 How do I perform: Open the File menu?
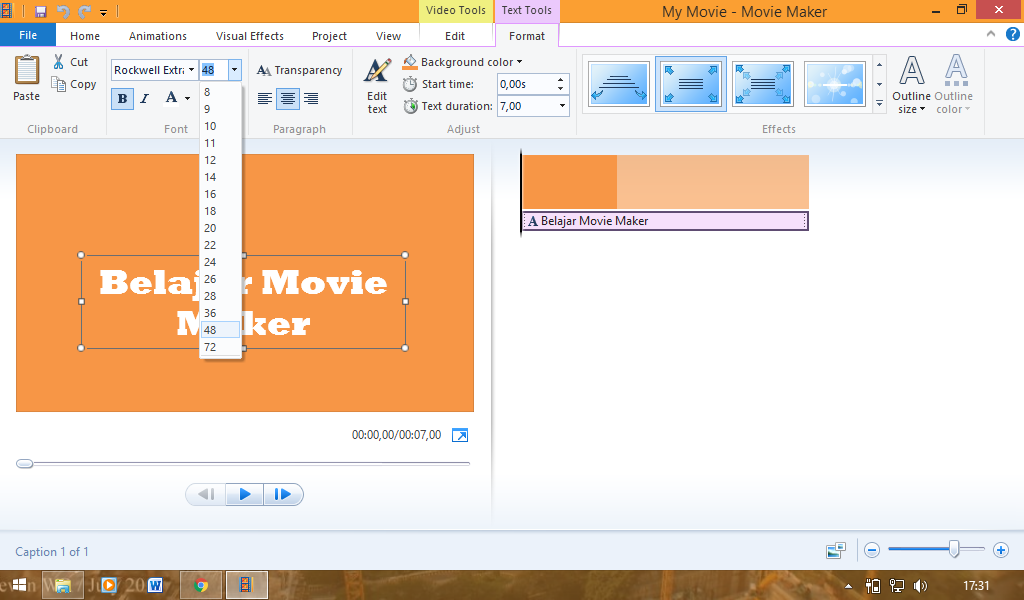(x=28, y=35)
